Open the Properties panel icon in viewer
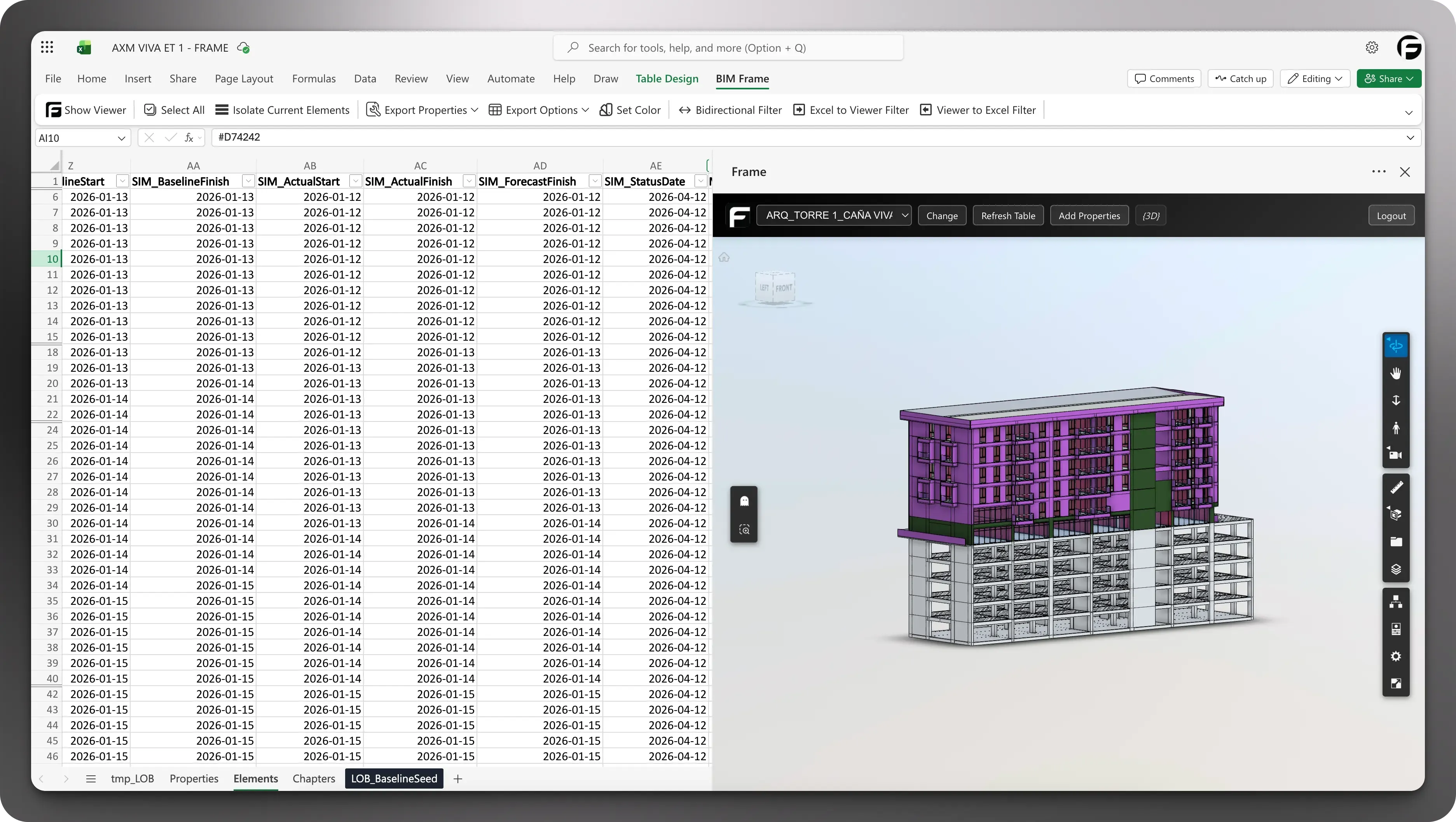The image size is (1456, 822). (x=1395, y=629)
